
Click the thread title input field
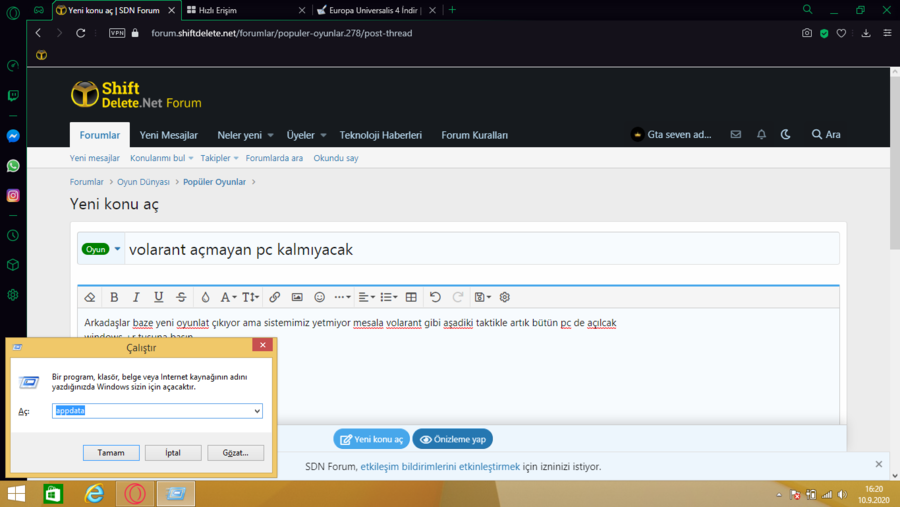(x=481, y=249)
